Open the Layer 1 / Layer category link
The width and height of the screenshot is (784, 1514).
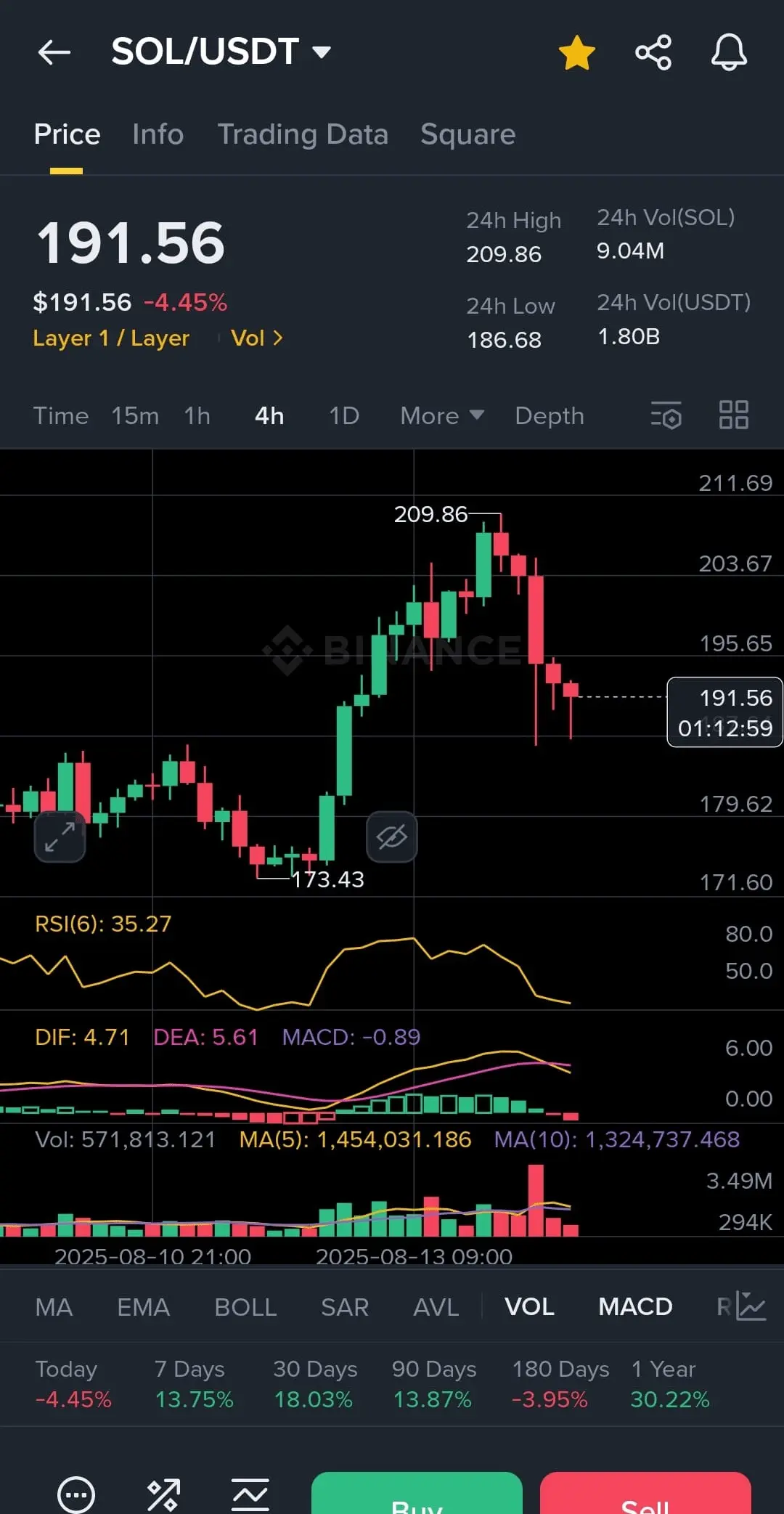click(111, 338)
